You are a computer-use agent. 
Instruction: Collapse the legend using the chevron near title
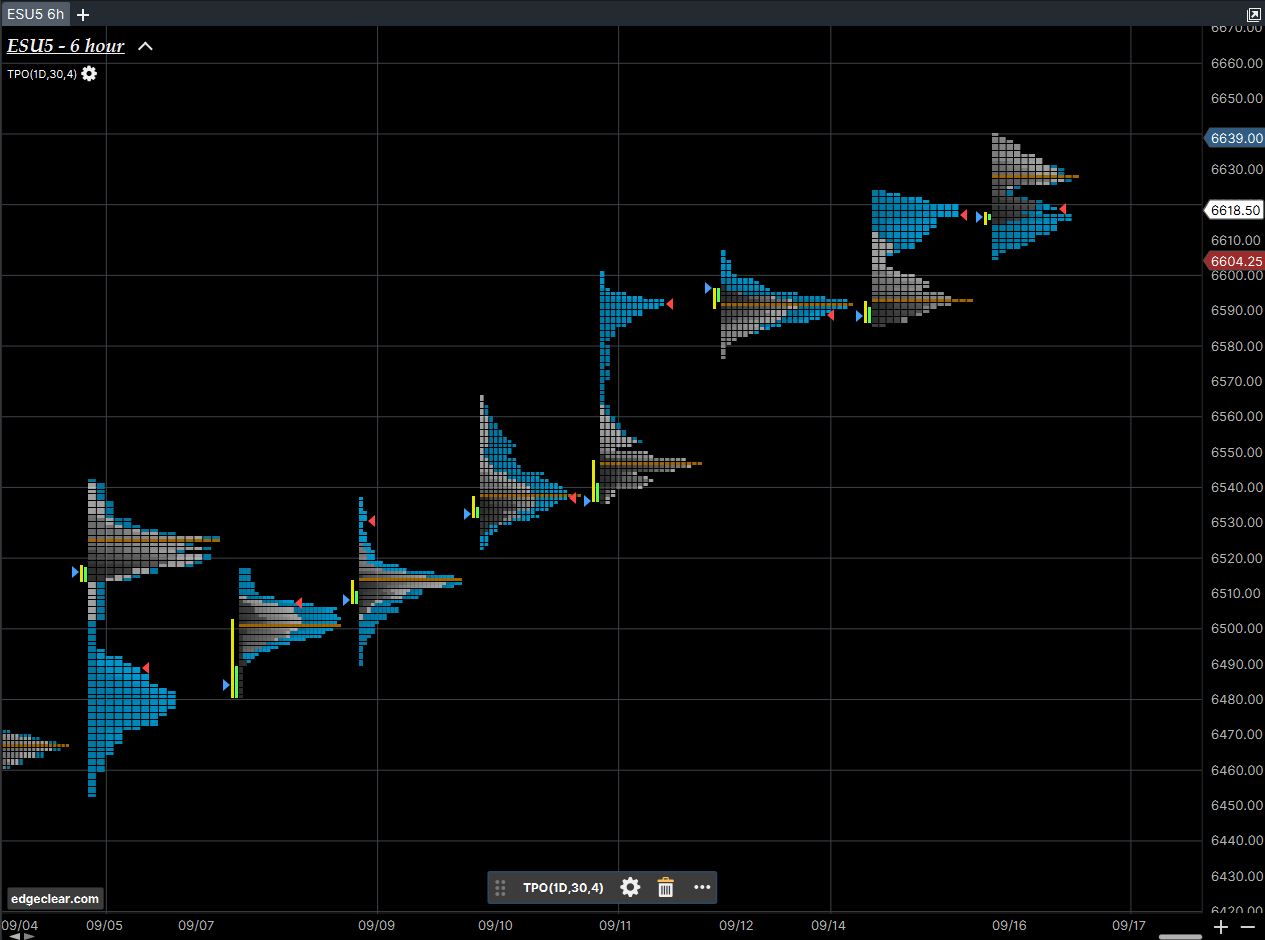(145, 46)
